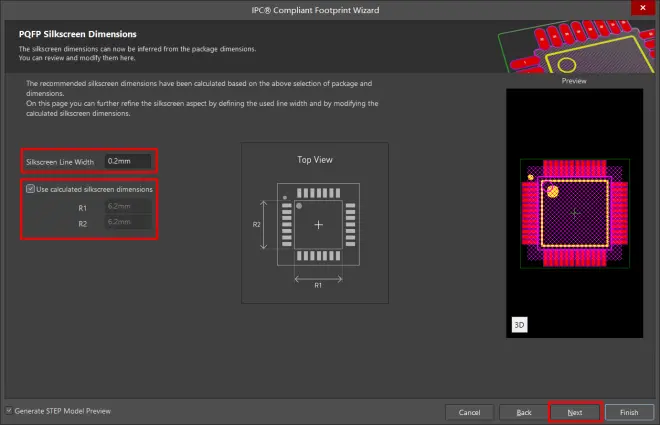Toggle Use calculated silkscreen dimensions checkbox
660x426 pixels.
tap(30, 189)
